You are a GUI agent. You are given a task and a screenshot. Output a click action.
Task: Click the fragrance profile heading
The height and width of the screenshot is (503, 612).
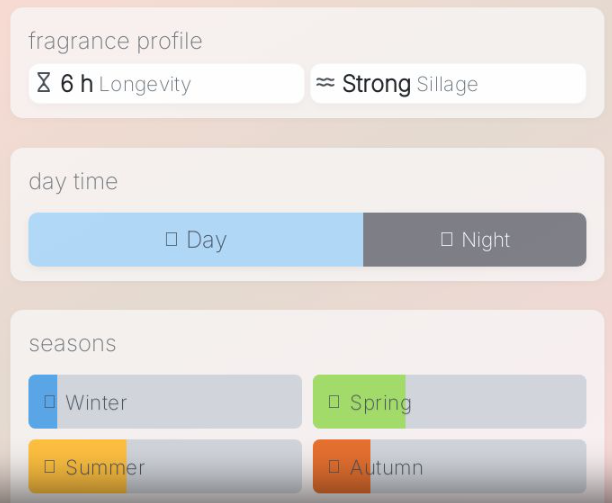point(115,41)
